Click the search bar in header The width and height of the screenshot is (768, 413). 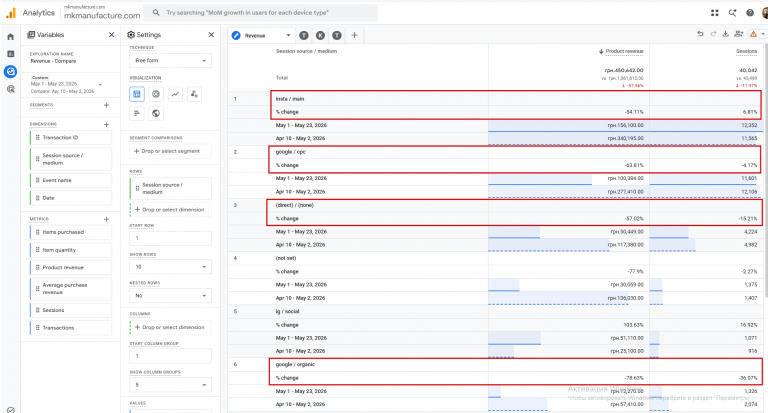coord(261,13)
